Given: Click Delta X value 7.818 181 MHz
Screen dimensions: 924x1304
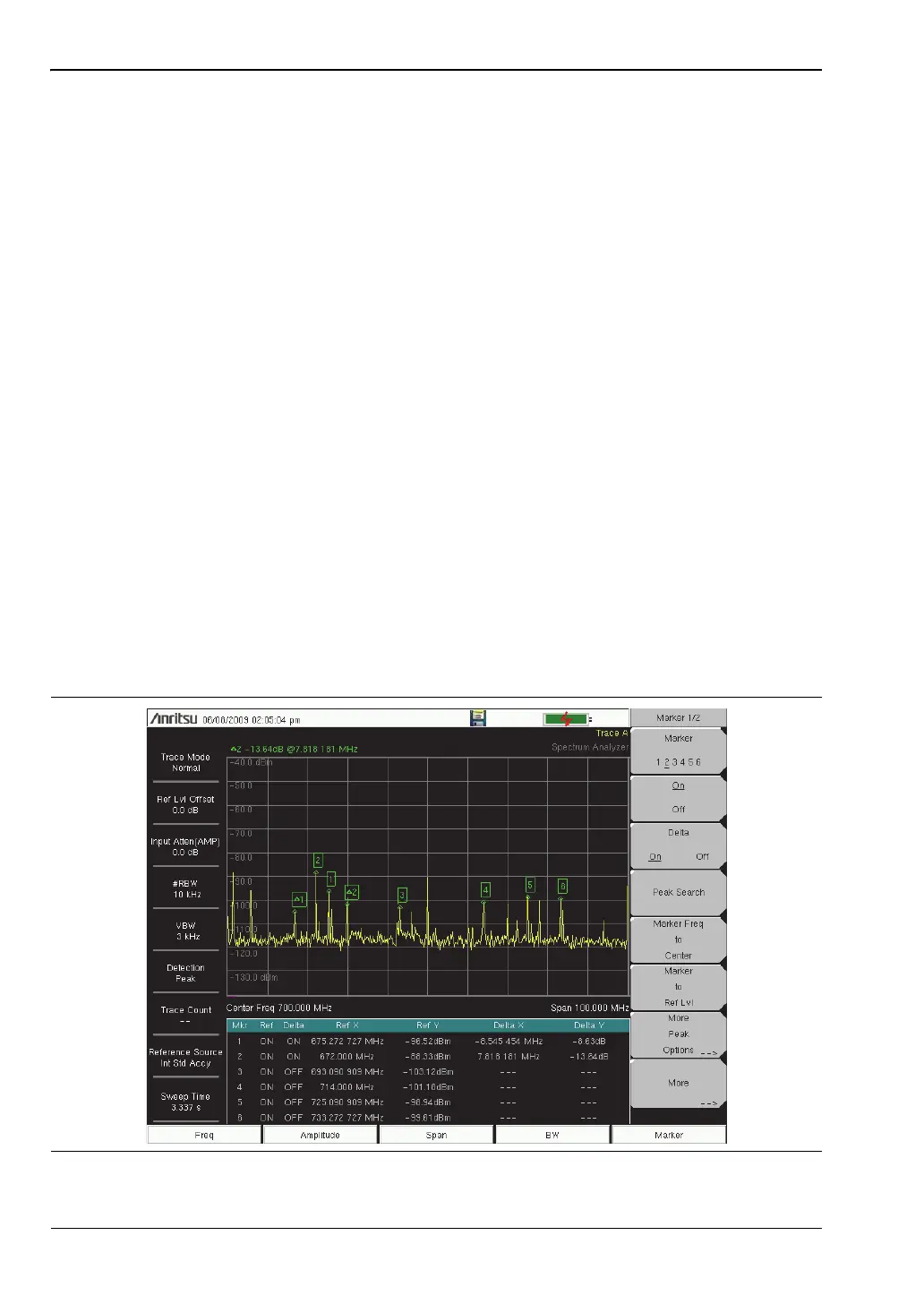Looking at the screenshot, I should click(508, 1056).
